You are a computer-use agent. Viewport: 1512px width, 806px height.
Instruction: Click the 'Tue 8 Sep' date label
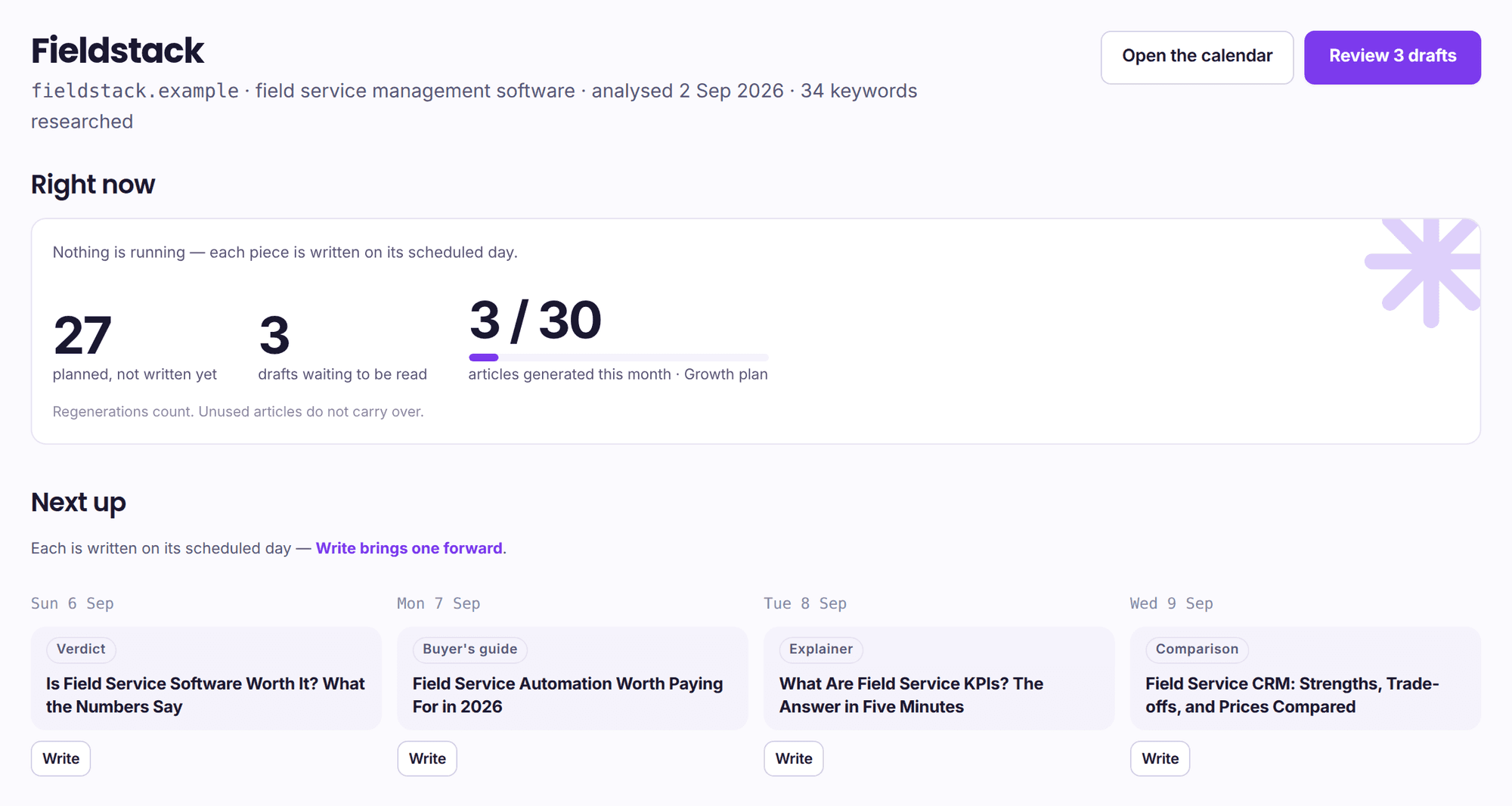805,603
